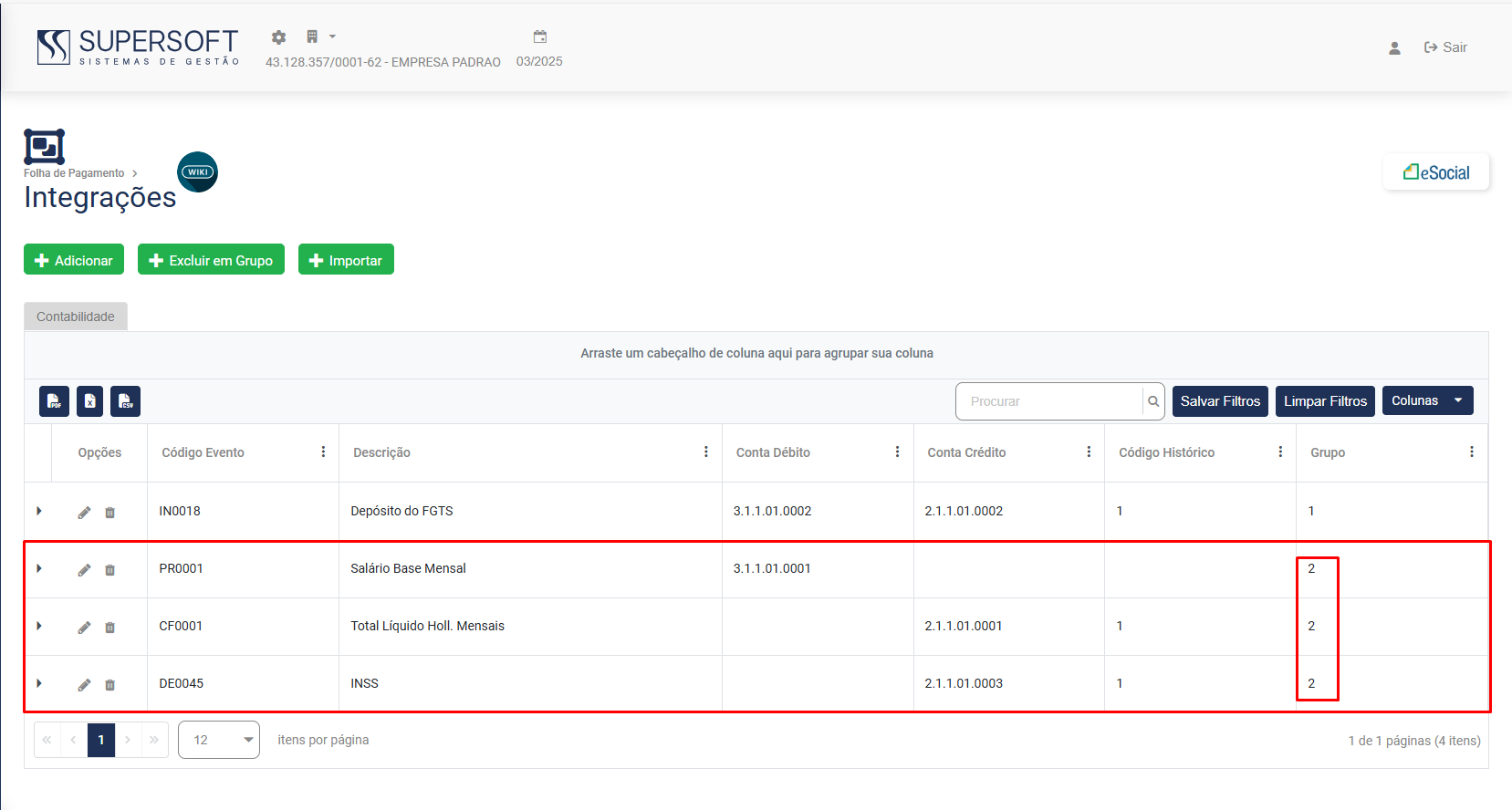Export the table as CSV

click(x=125, y=401)
